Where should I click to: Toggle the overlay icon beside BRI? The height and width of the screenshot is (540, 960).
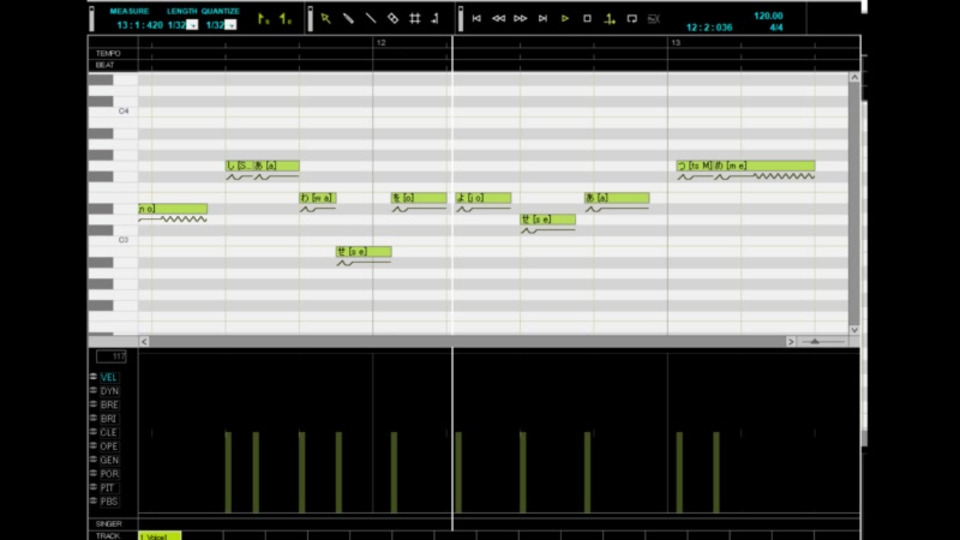(94, 418)
